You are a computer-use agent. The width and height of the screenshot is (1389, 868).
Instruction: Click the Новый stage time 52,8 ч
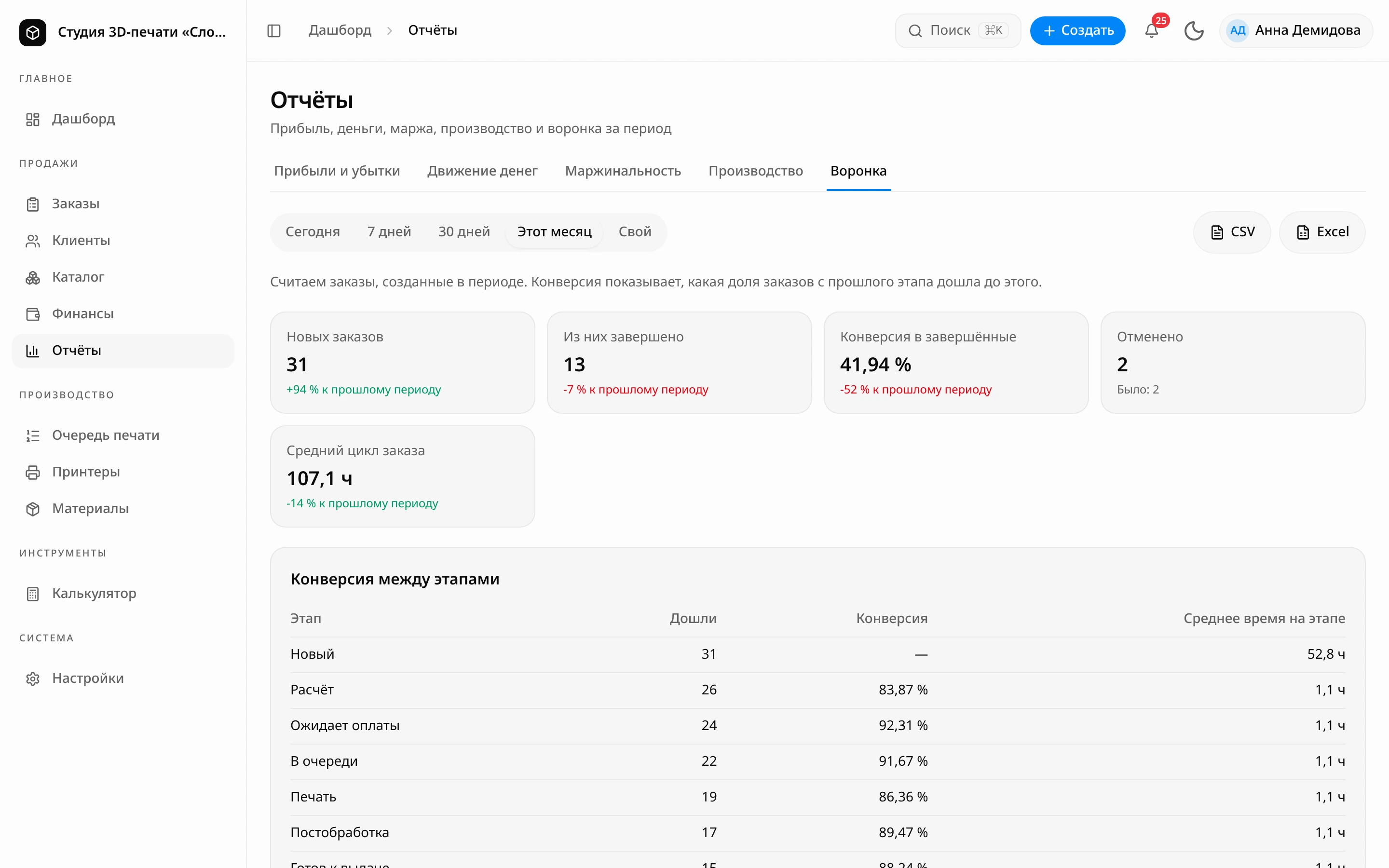pos(1326,654)
